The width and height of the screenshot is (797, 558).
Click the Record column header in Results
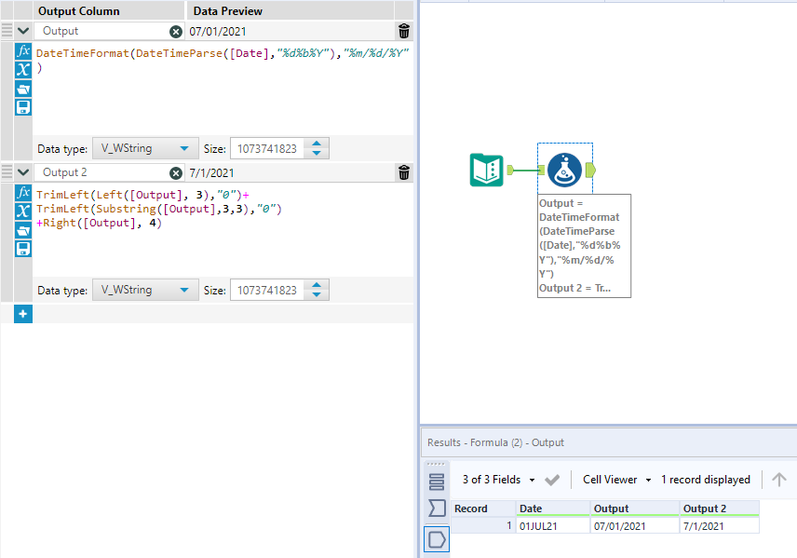483,508
